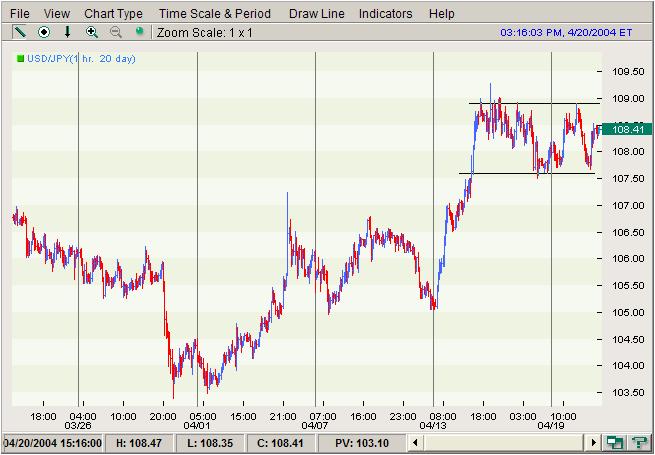Viewport: 655px width, 455px height.
Task: Open the View menu
Action: pos(57,14)
